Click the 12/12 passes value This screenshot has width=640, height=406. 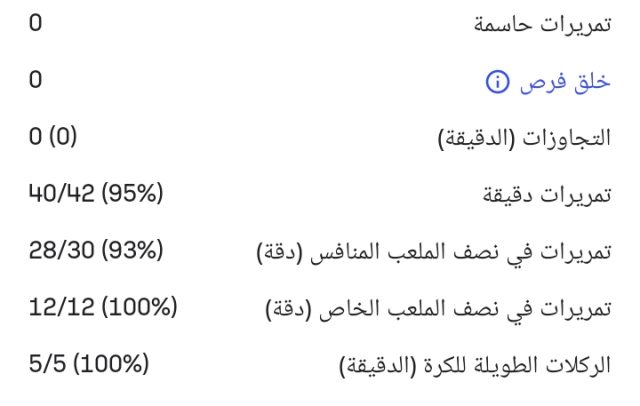60,306
